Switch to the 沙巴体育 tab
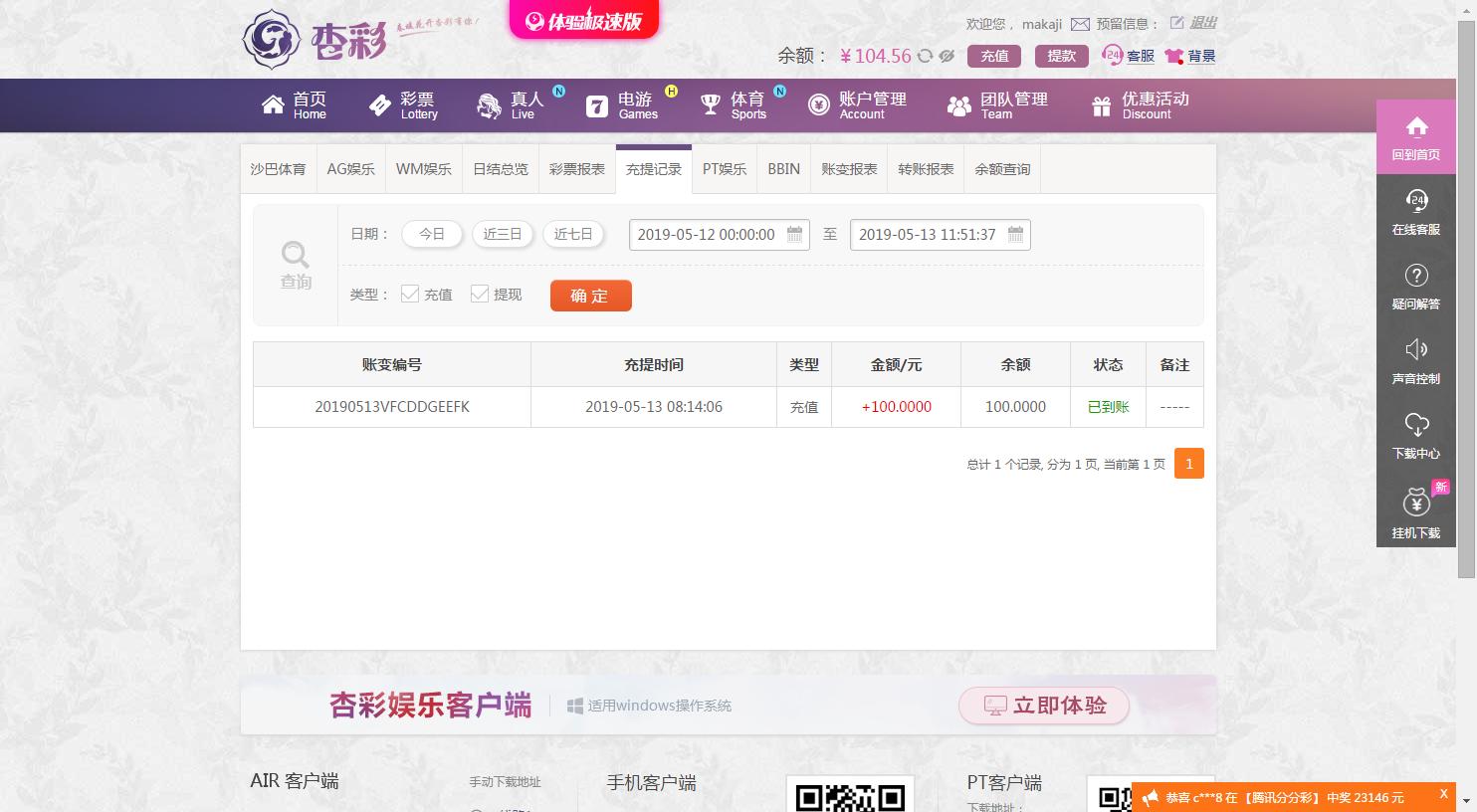The width and height of the screenshot is (1477, 812). point(278,169)
